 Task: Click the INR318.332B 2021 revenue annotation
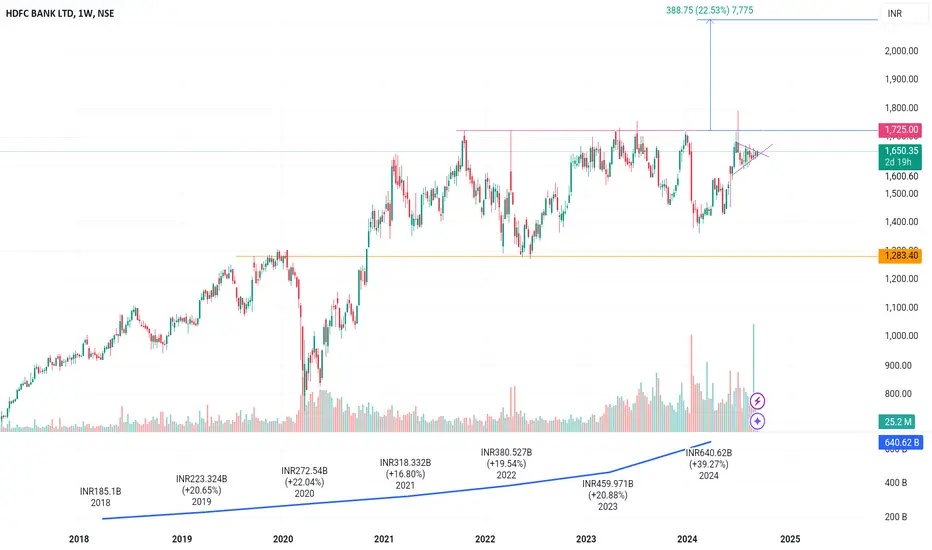405,474
